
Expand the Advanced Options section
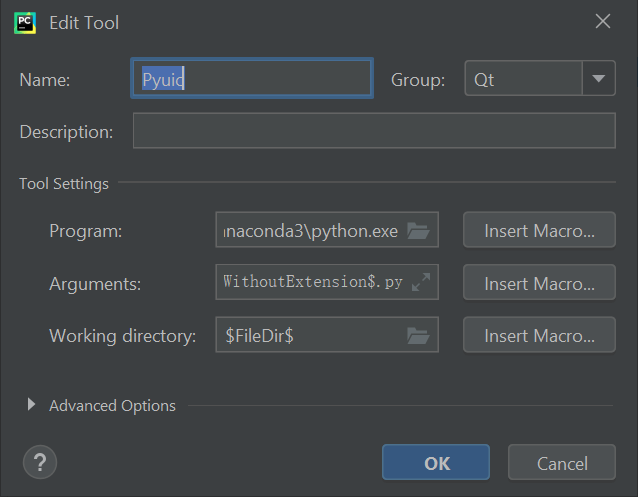[31, 405]
